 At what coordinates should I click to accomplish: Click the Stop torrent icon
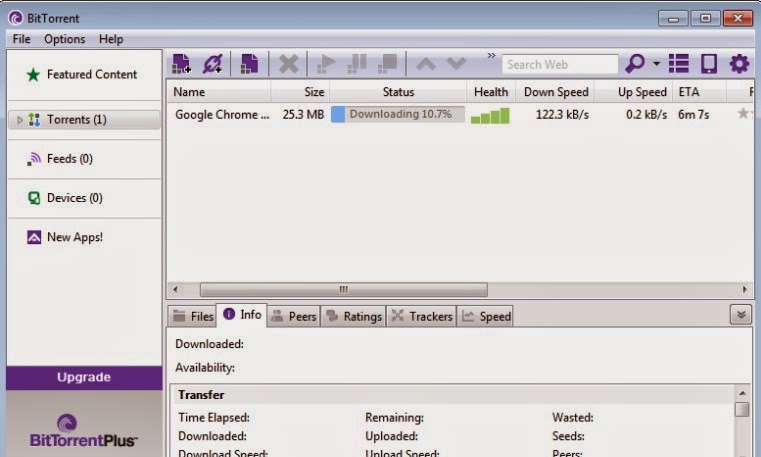coord(387,64)
